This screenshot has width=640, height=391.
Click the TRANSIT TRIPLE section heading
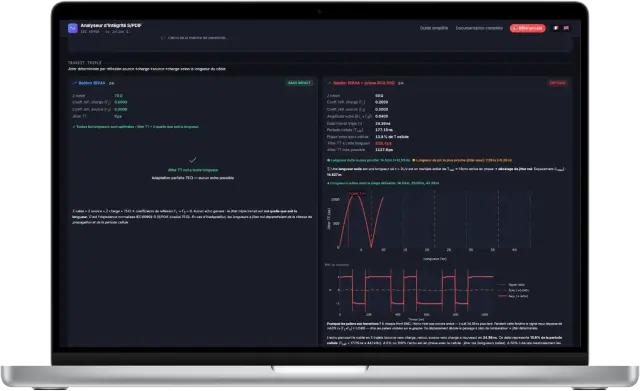[84, 63]
